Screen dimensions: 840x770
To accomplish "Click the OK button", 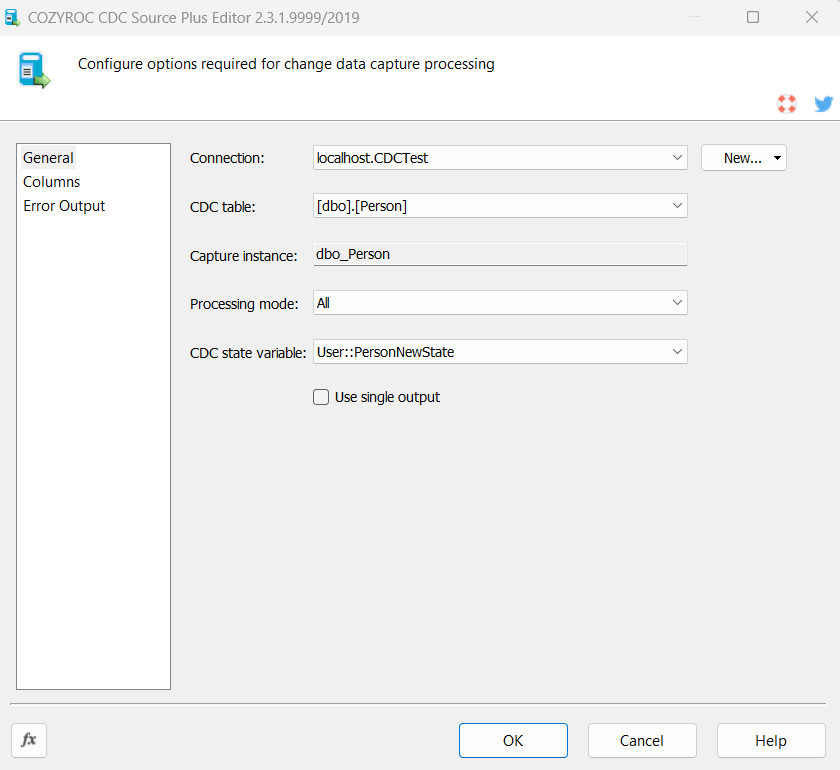I will point(513,741).
